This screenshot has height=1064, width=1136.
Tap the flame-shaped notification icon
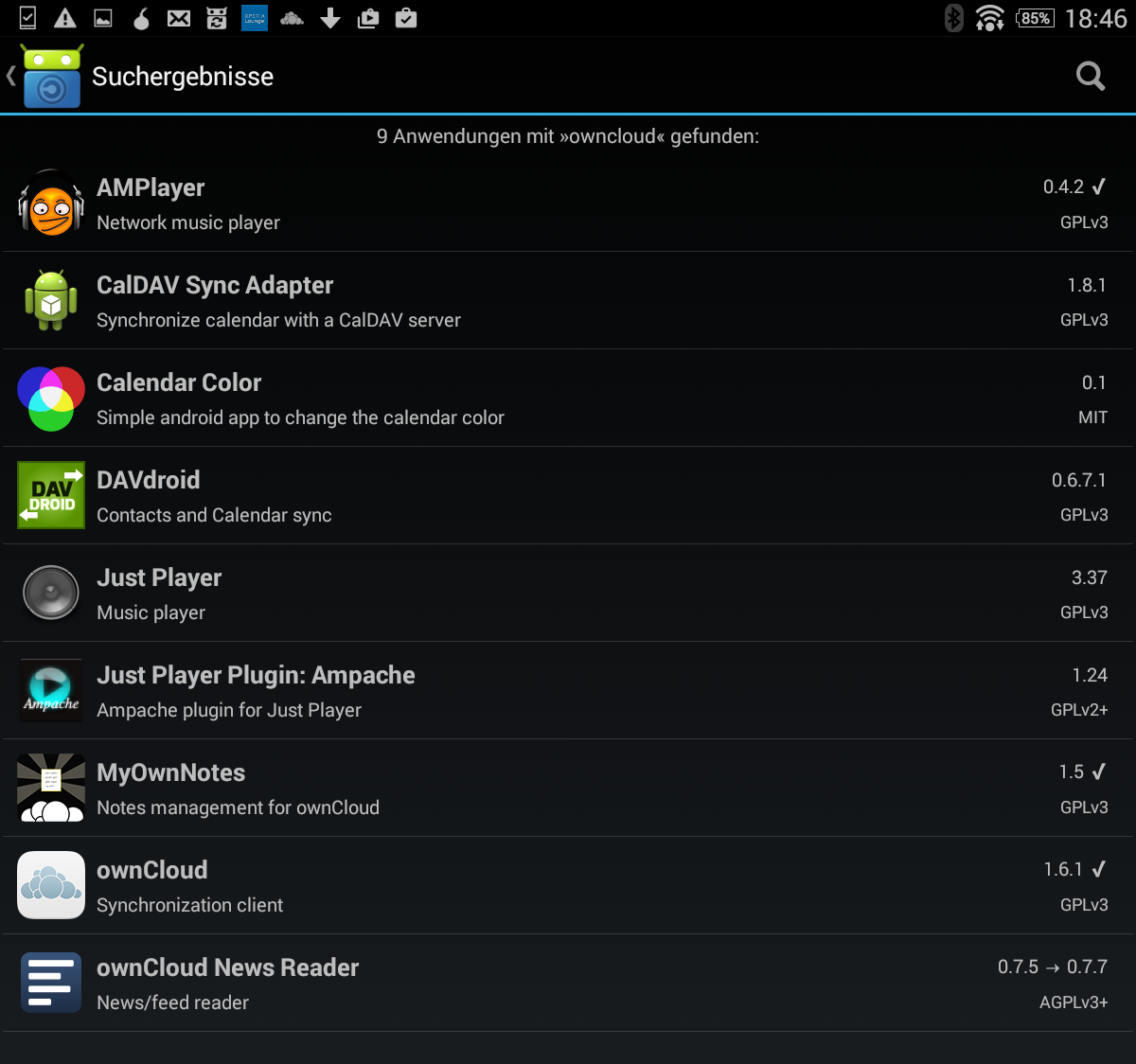pos(141,18)
